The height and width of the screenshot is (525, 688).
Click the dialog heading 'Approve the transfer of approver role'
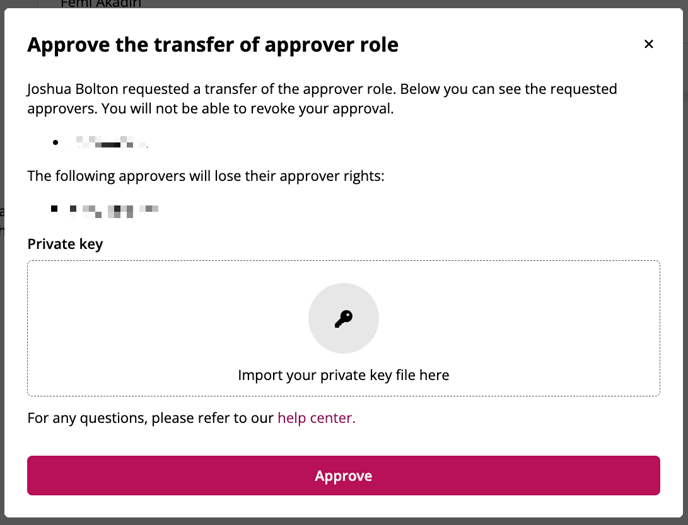(x=213, y=45)
